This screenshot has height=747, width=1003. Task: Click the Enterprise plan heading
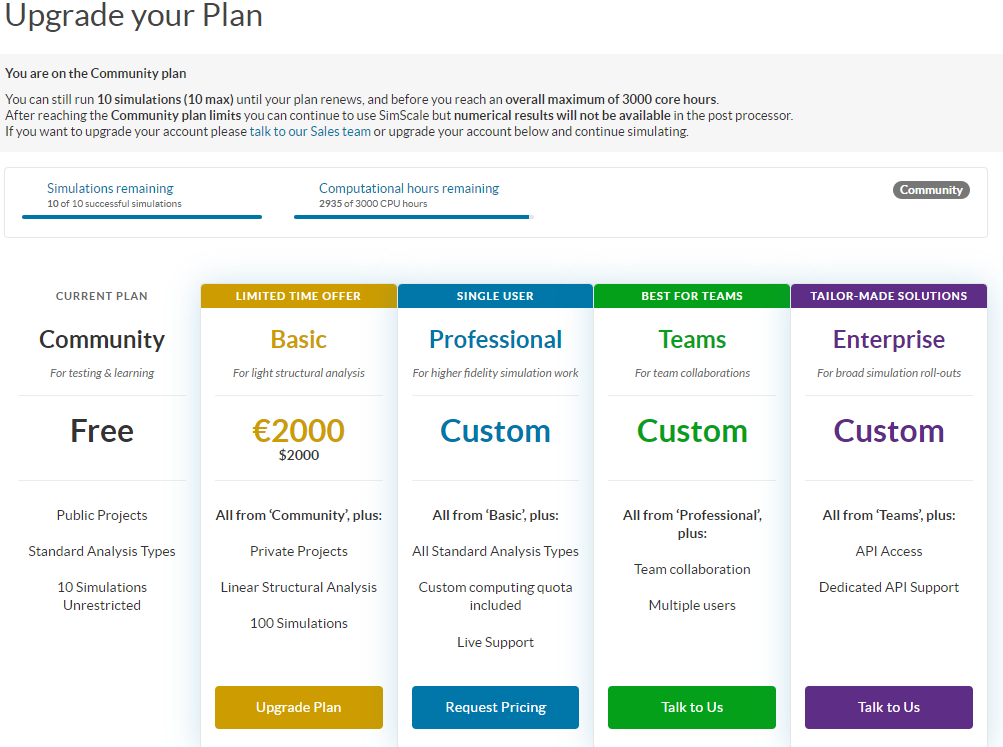point(888,339)
